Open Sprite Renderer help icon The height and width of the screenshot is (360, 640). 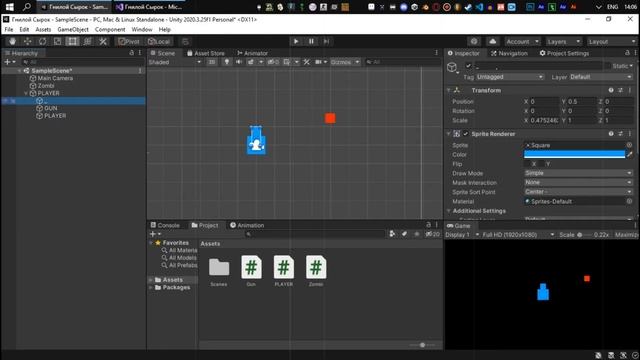(x=611, y=133)
